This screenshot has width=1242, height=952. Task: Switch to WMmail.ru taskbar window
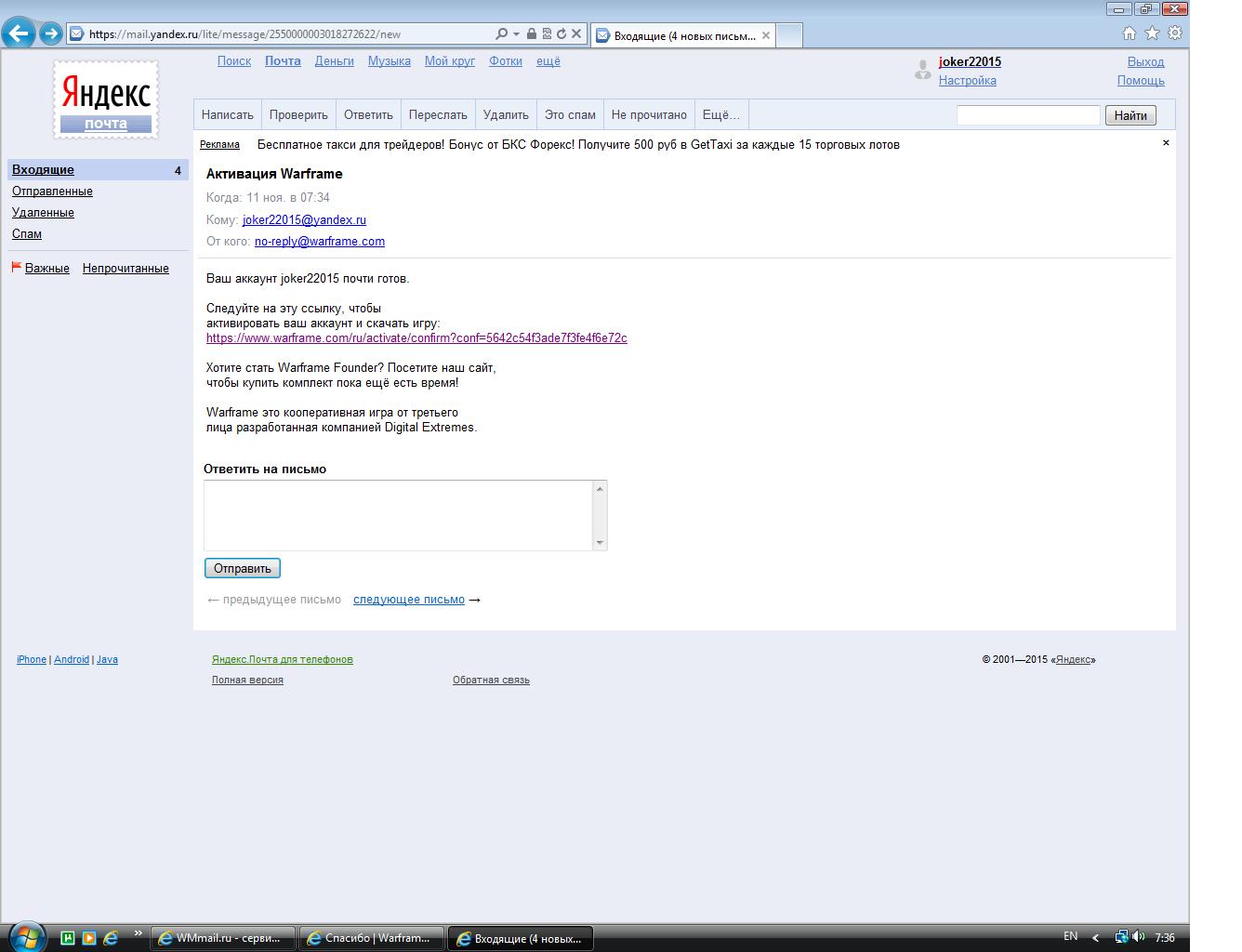223,938
